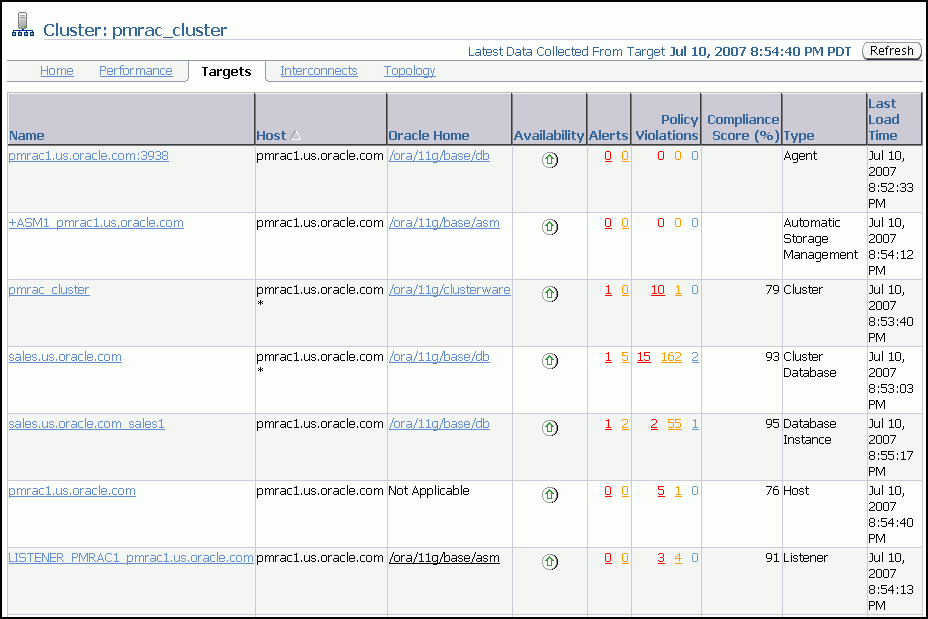Switch to the Home tab

click(x=56, y=71)
